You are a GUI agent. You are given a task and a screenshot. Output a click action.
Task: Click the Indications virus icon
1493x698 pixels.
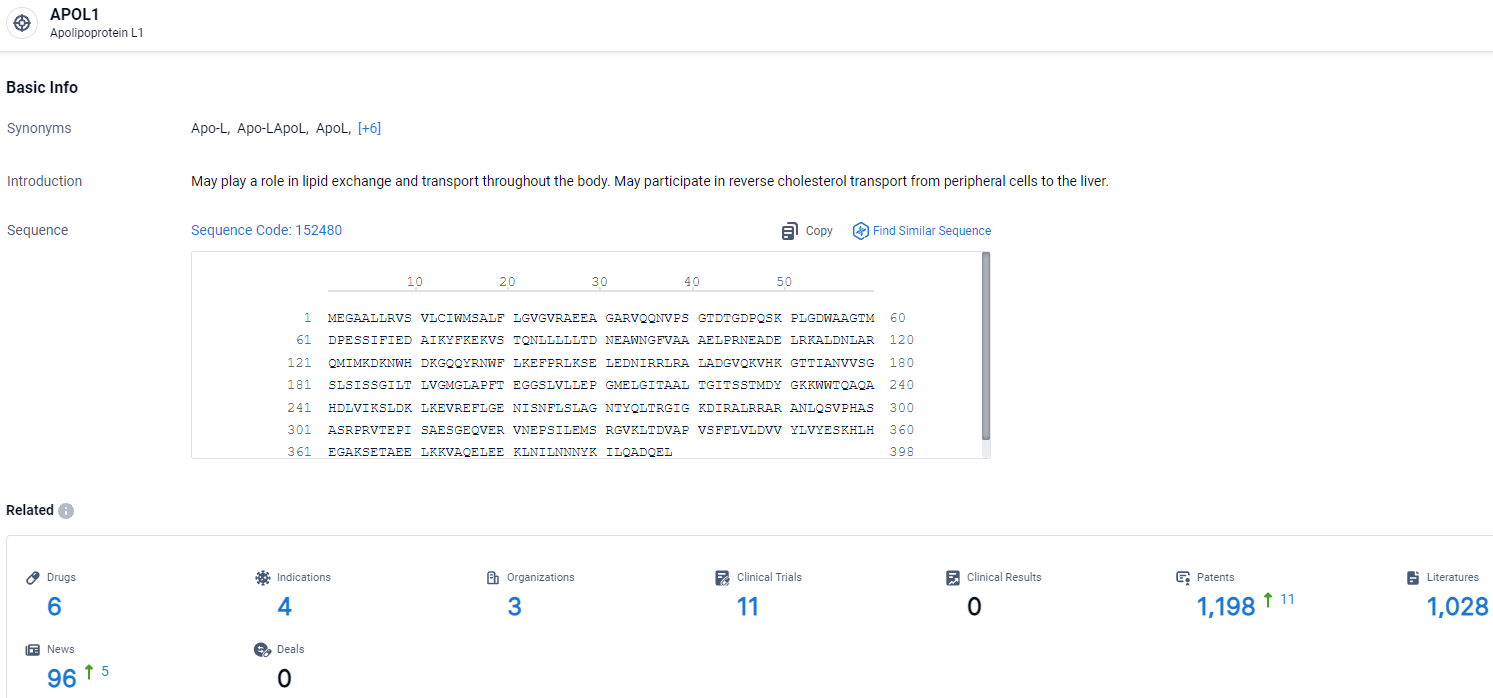[x=263, y=578]
